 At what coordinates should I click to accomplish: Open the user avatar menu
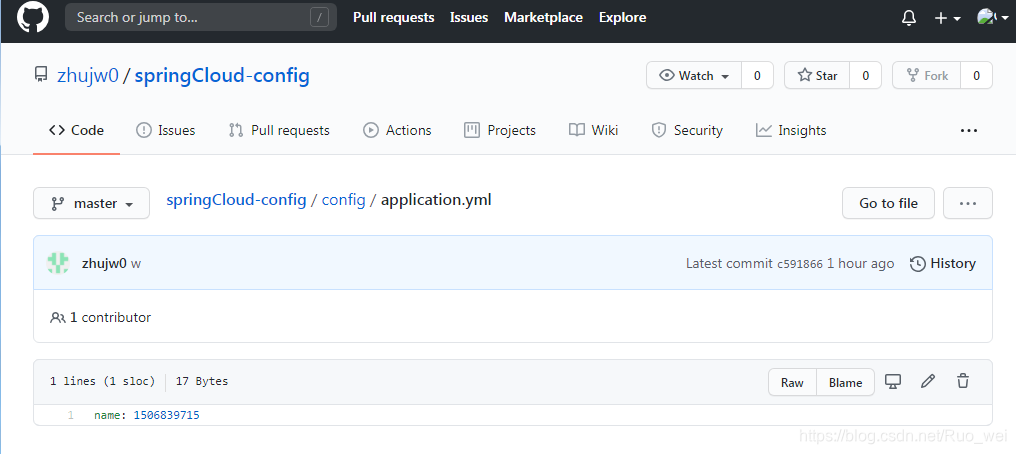pyautogui.click(x=992, y=18)
